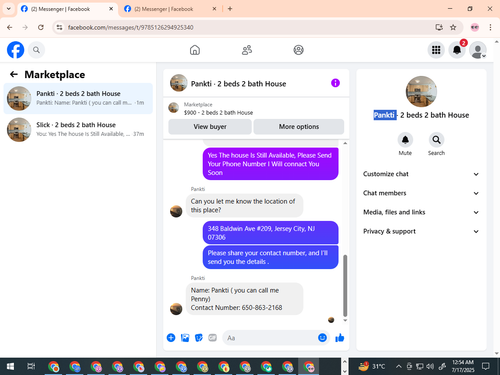Click the $900 - 2 beds 2 bath House text

point(218,113)
